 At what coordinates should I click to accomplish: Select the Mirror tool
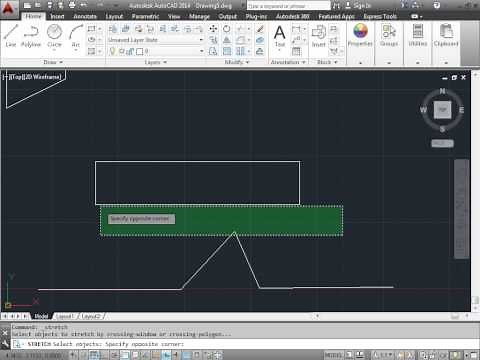click(227, 40)
